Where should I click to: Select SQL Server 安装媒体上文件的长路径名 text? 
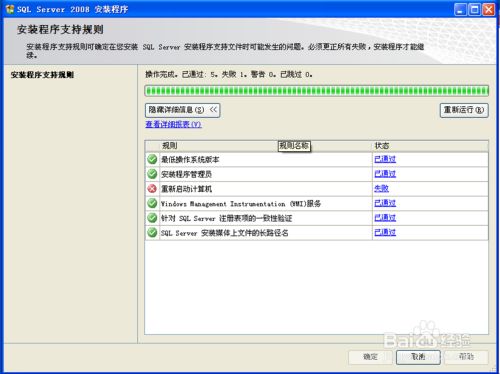click(x=225, y=233)
